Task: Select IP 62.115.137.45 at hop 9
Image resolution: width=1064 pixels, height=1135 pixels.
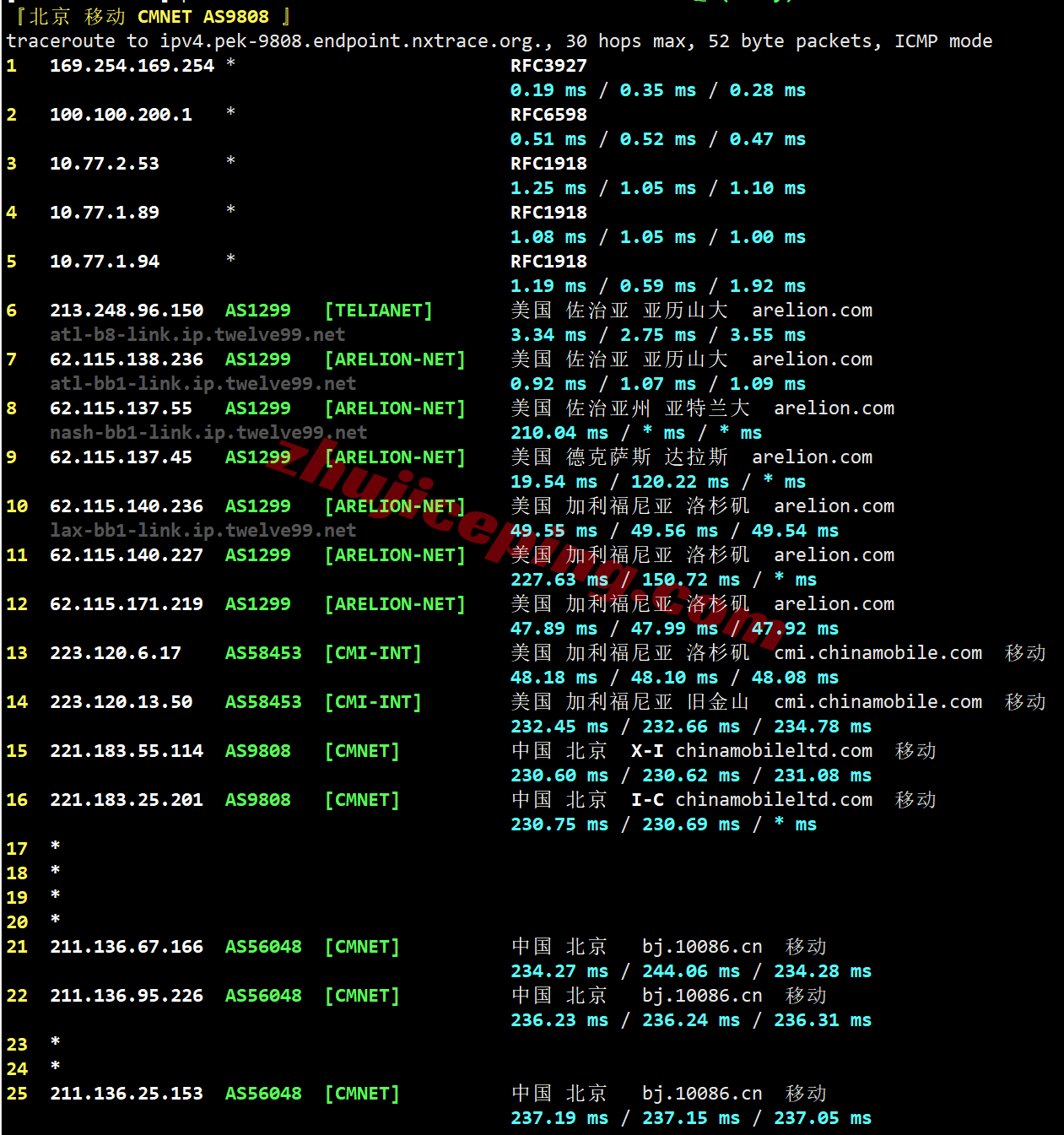Action: click(x=121, y=457)
